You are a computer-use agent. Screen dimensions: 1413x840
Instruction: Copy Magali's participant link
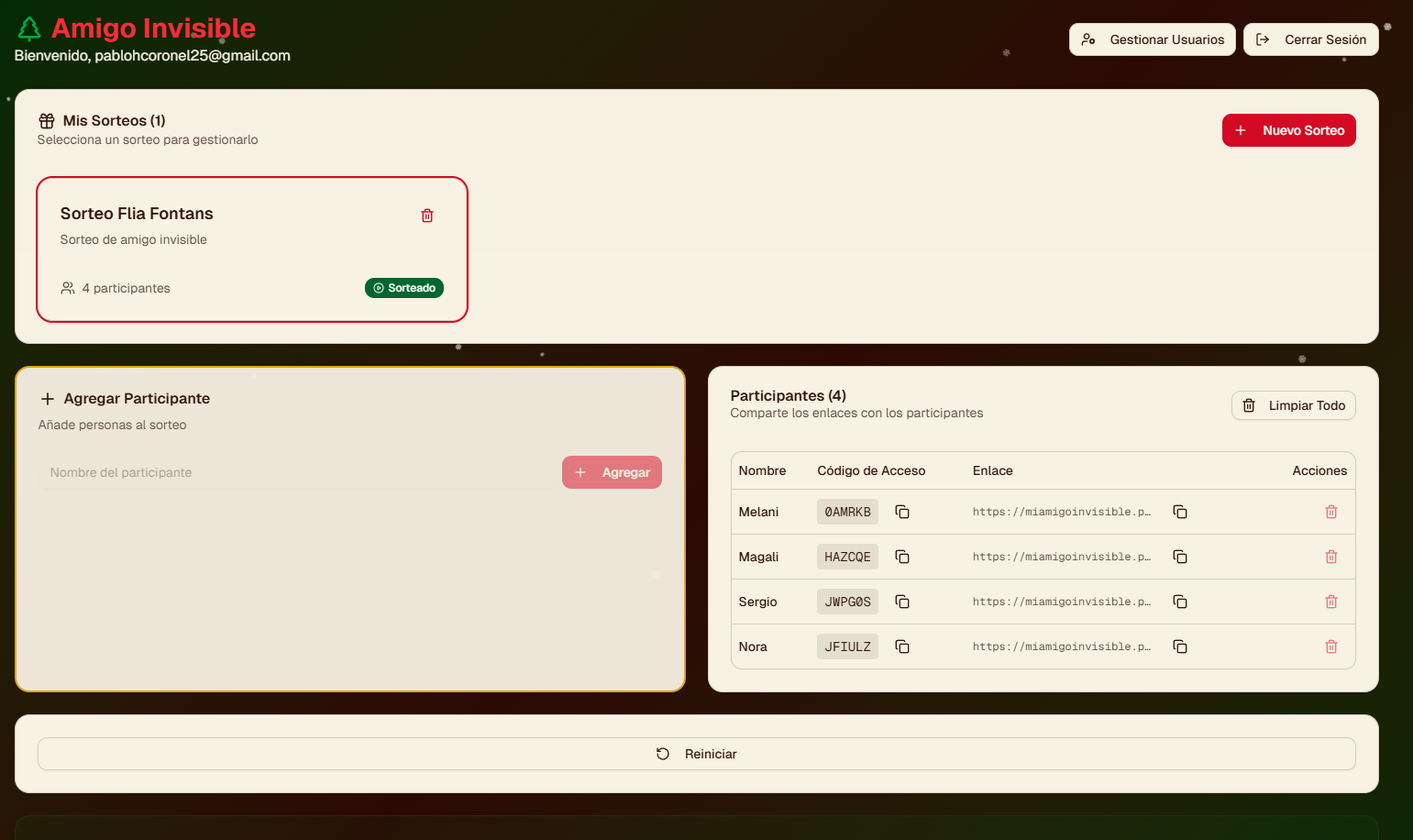[x=1180, y=557]
